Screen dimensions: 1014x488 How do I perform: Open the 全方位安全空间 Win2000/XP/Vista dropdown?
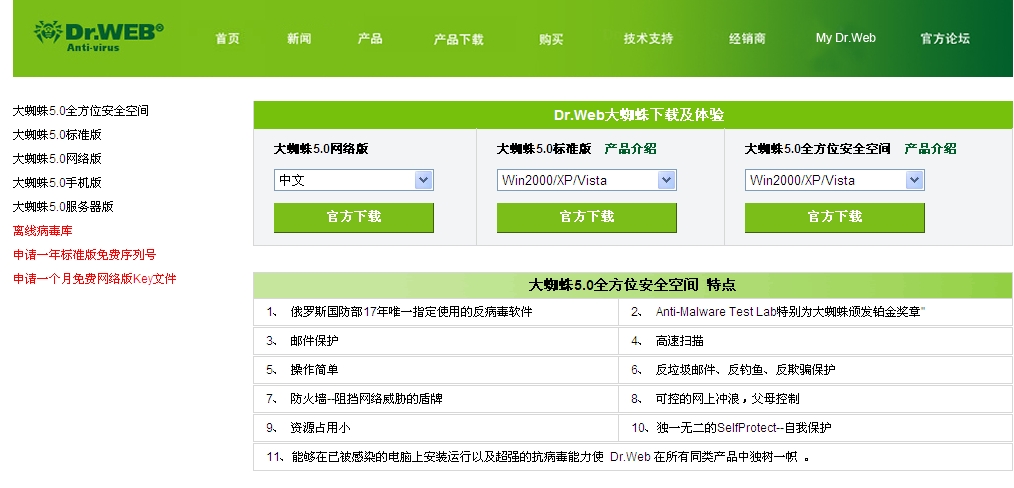coord(834,180)
